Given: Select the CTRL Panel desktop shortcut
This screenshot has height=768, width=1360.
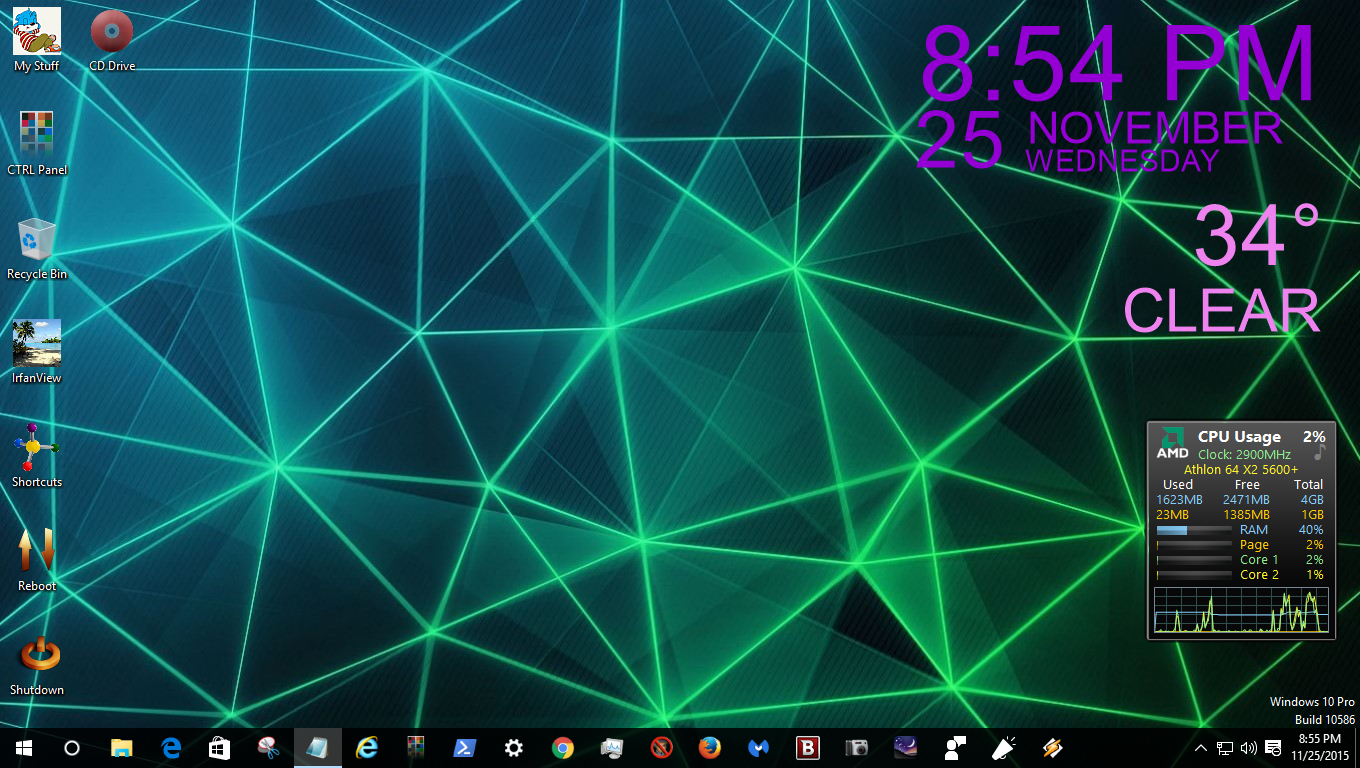Looking at the screenshot, I should (x=37, y=143).
